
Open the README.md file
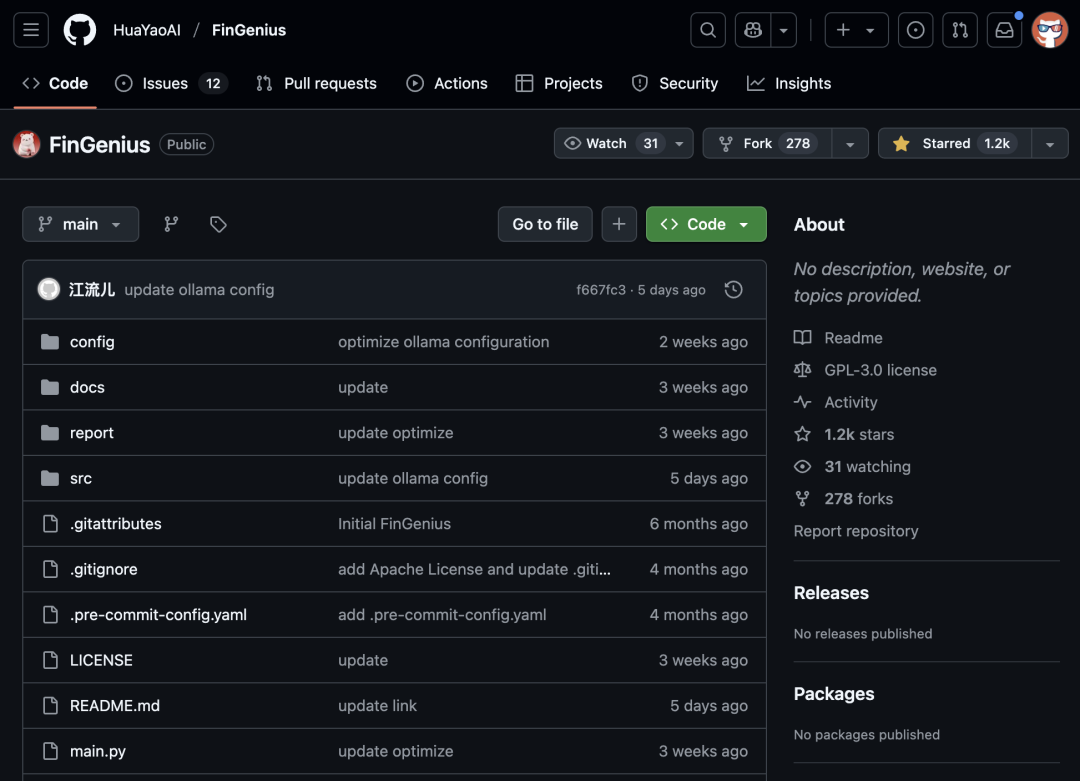(x=115, y=705)
